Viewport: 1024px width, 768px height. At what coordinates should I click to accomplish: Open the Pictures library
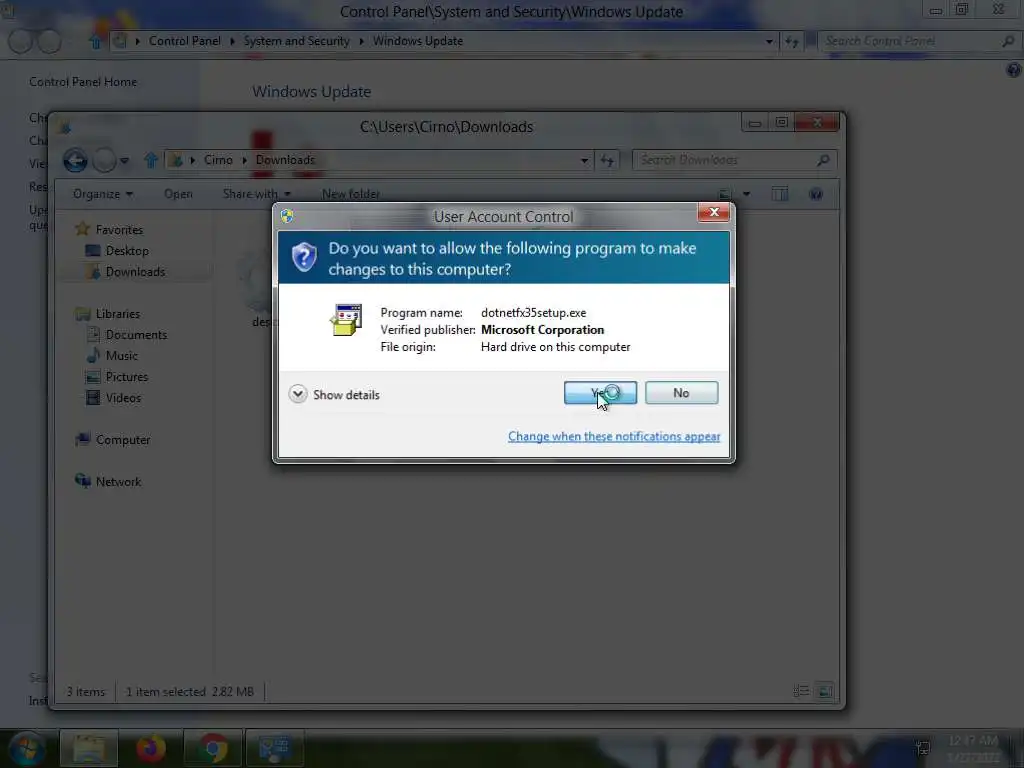click(x=127, y=377)
